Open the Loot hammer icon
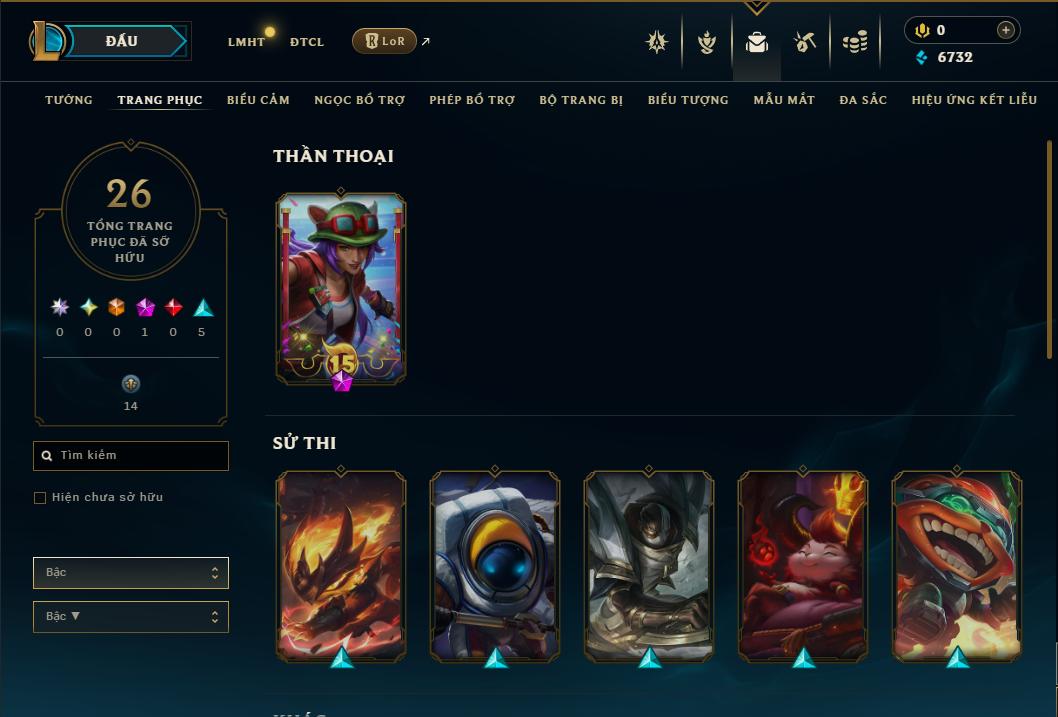Image resolution: width=1058 pixels, height=717 pixels. click(804, 42)
